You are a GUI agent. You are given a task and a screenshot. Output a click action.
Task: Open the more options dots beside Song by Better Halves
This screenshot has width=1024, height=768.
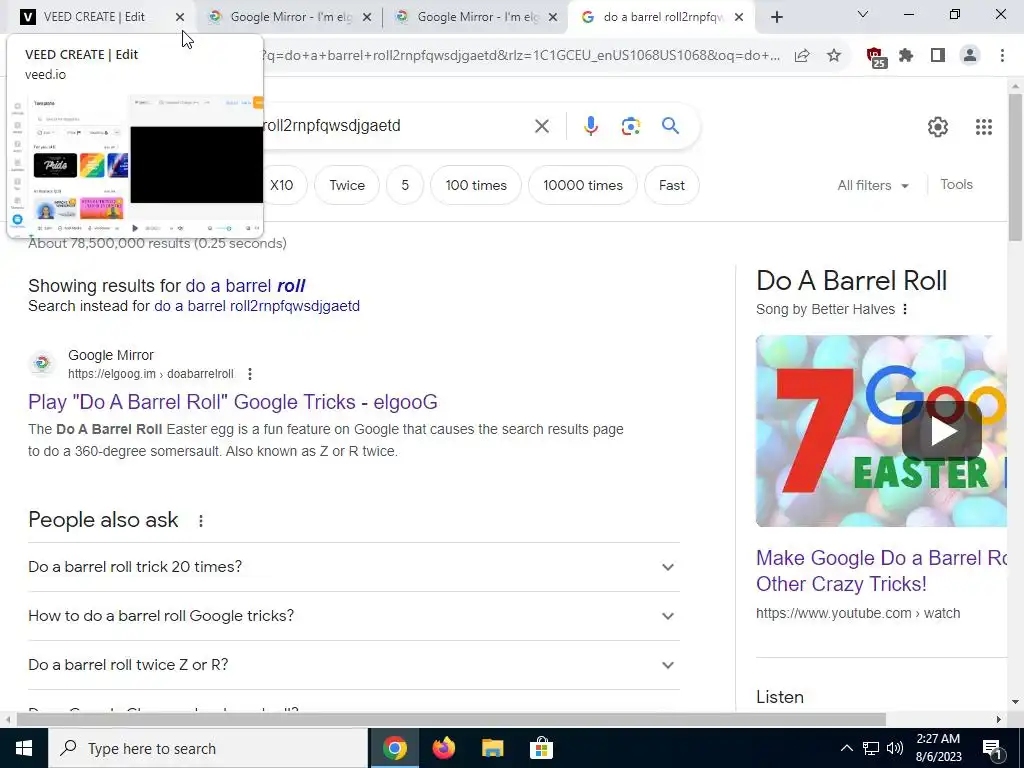(904, 310)
